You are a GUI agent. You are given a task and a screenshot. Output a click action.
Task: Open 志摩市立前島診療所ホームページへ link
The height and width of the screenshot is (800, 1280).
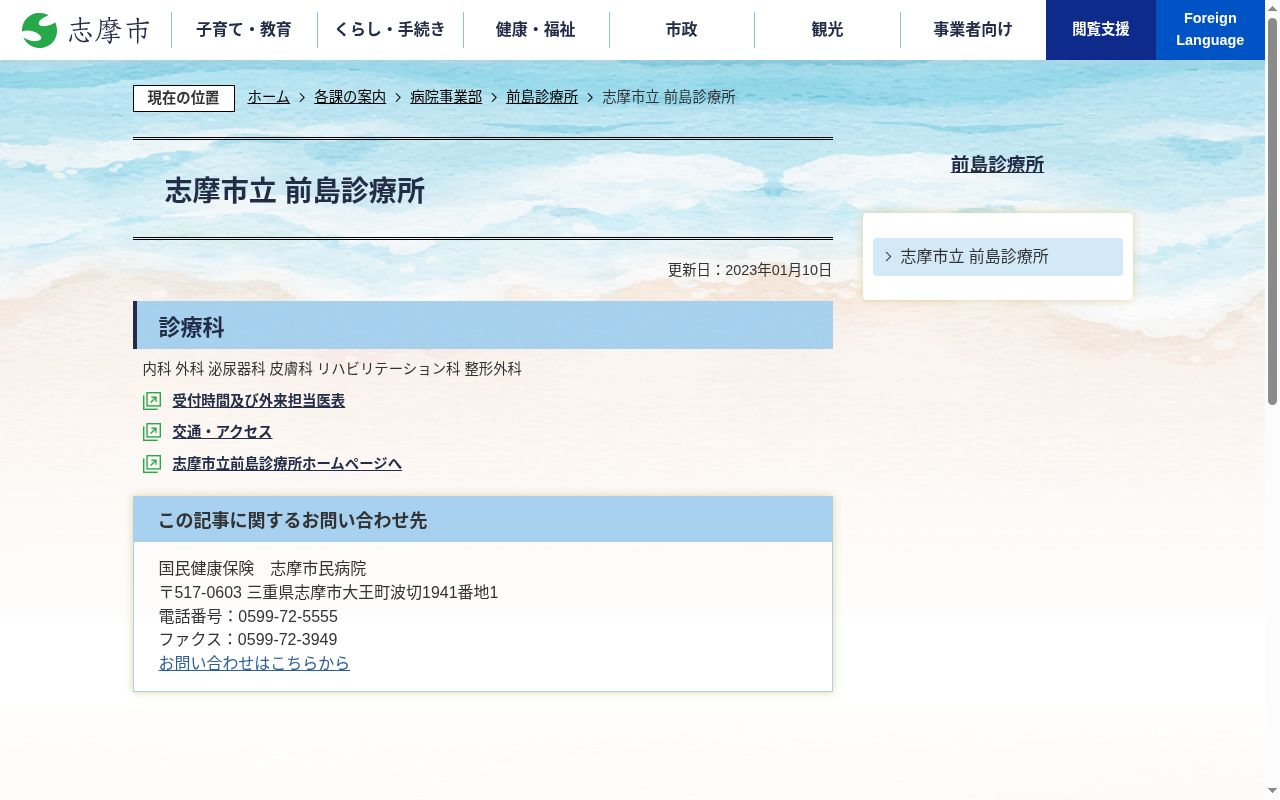point(287,464)
